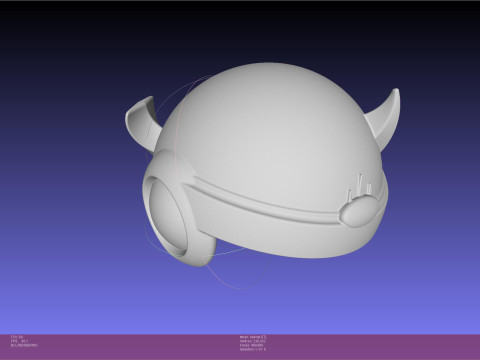Viewport: 480px width, 360px height.
Task: Click the mesh vertices and faces info text
Action: coord(253,343)
